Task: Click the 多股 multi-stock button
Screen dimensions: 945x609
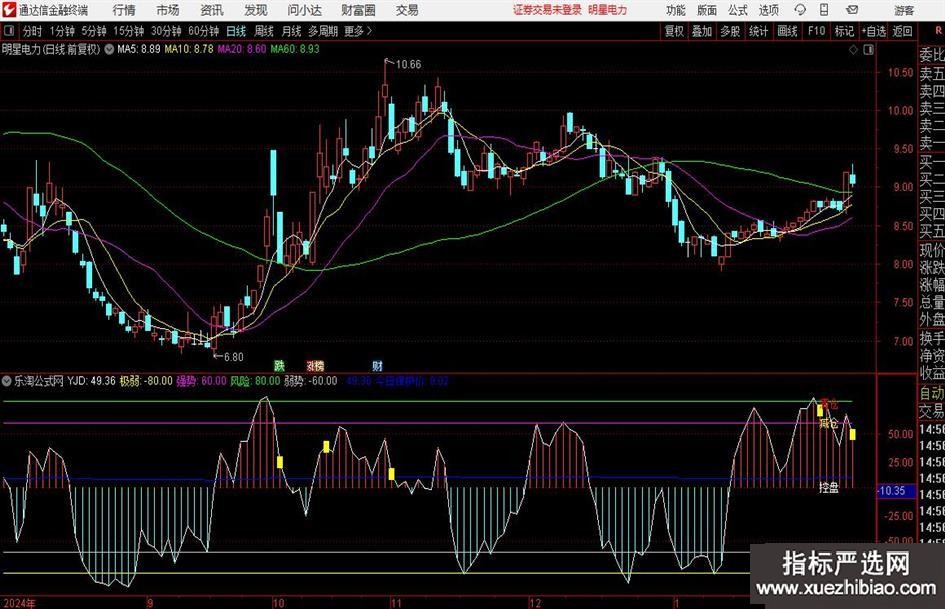Action: click(x=730, y=31)
